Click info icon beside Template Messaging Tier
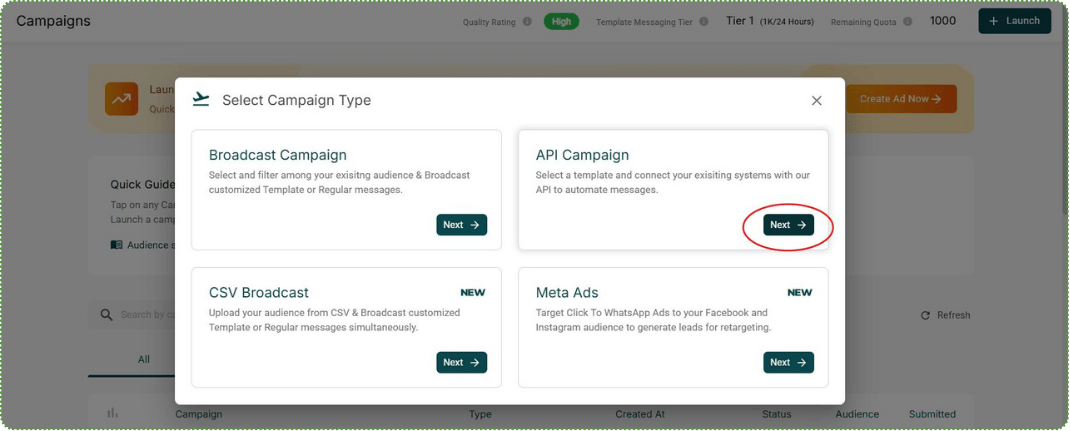The width and height of the screenshot is (1070, 431). tap(704, 22)
